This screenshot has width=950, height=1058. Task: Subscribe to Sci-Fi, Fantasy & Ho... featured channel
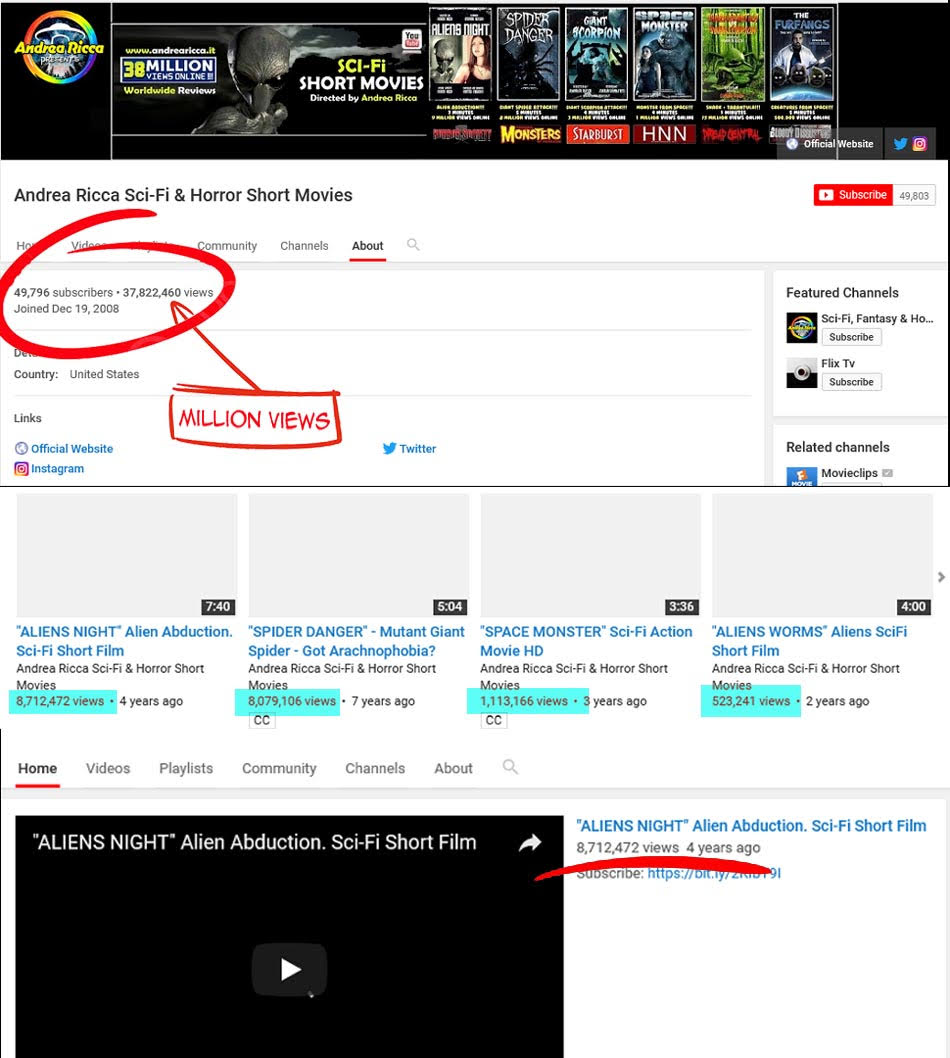point(851,337)
